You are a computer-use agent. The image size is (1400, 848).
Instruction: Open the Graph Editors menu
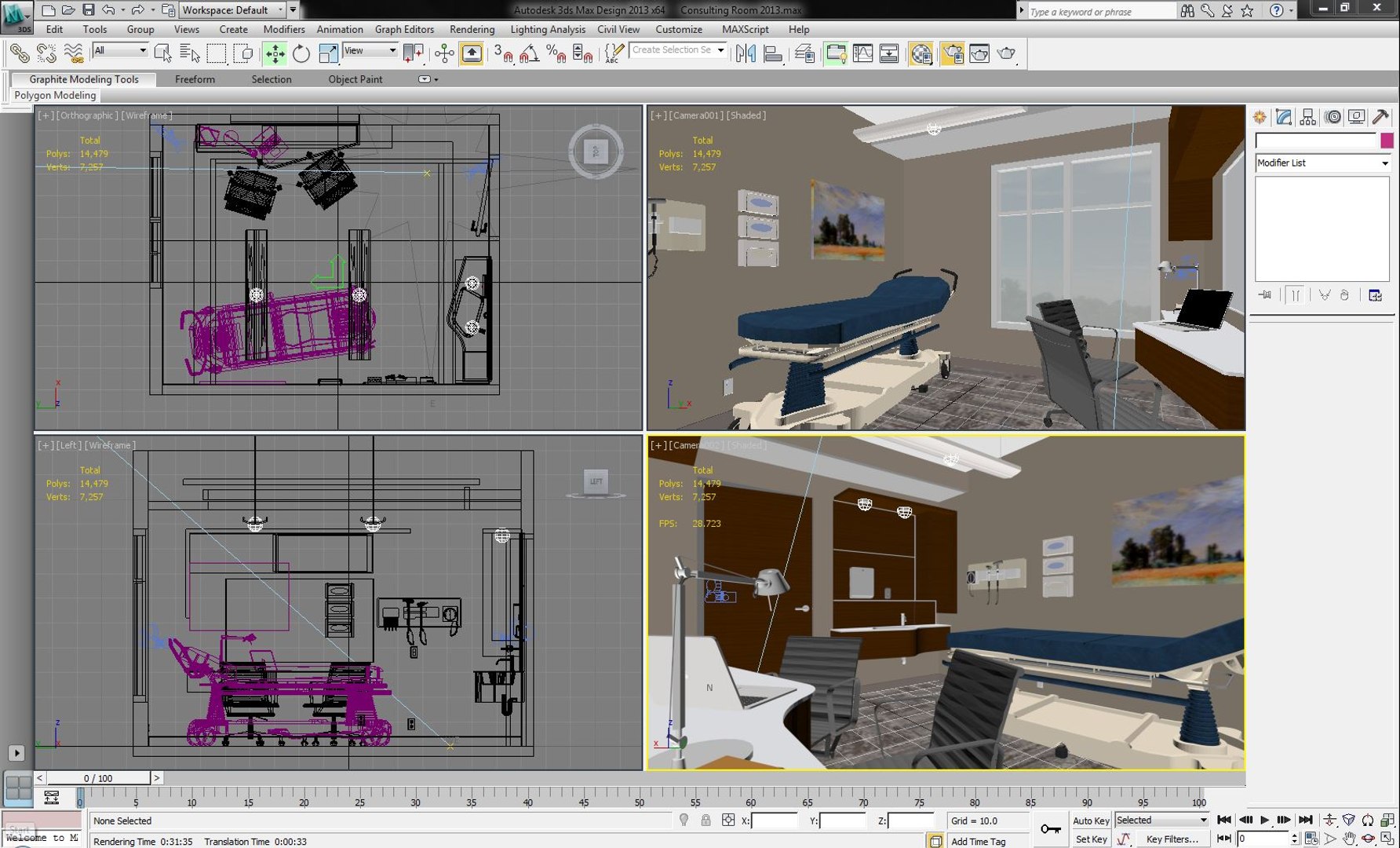[404, 29]
